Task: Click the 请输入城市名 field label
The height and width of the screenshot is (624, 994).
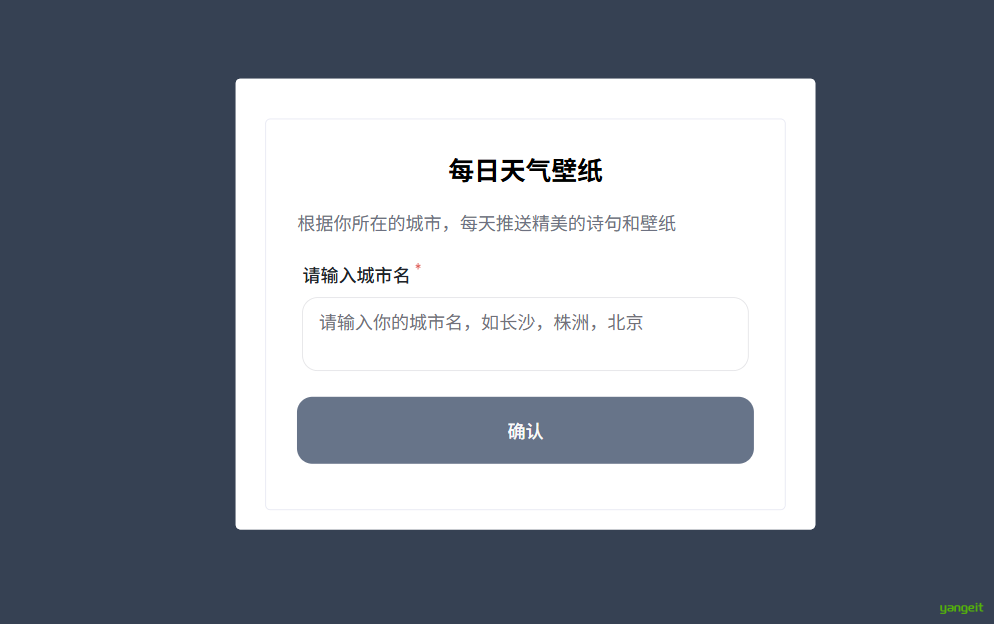Action: (x=356, y=275)
